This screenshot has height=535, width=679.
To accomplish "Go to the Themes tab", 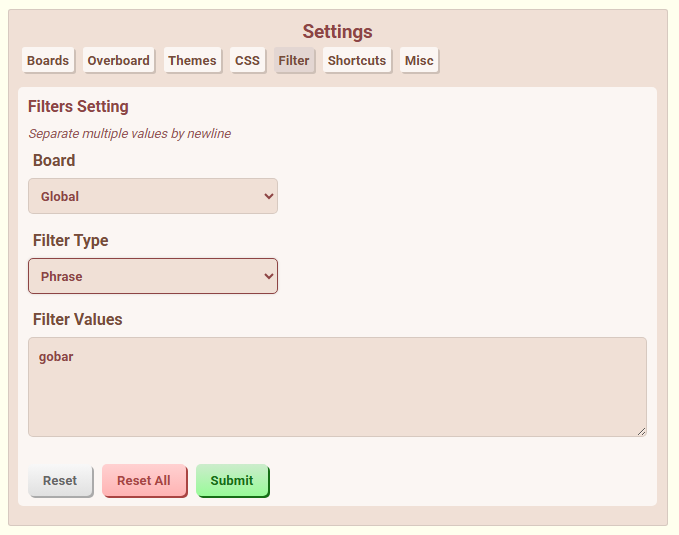I will coord(192,61).
